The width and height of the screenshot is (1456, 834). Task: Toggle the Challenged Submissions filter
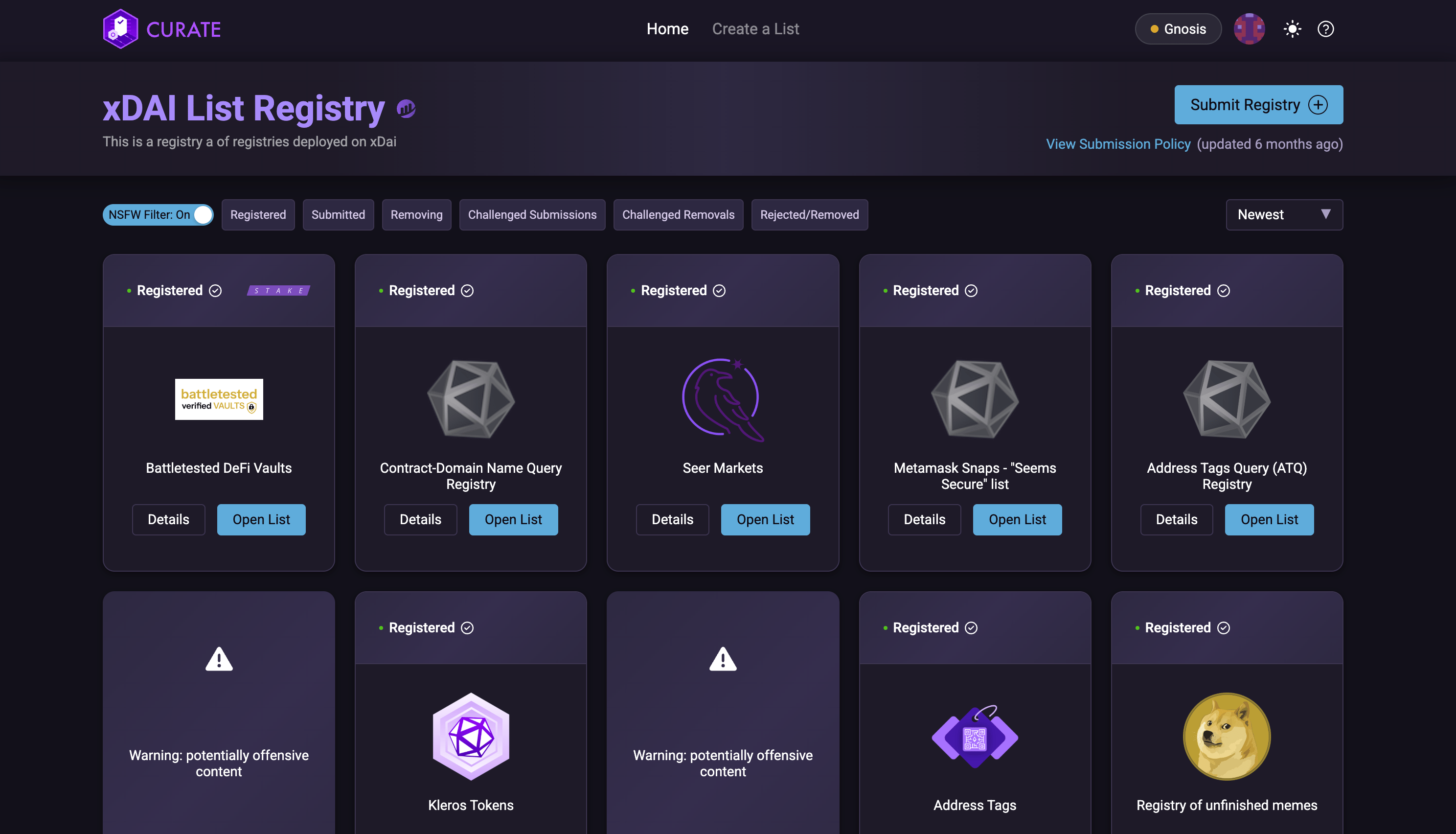tap(532, 215)
